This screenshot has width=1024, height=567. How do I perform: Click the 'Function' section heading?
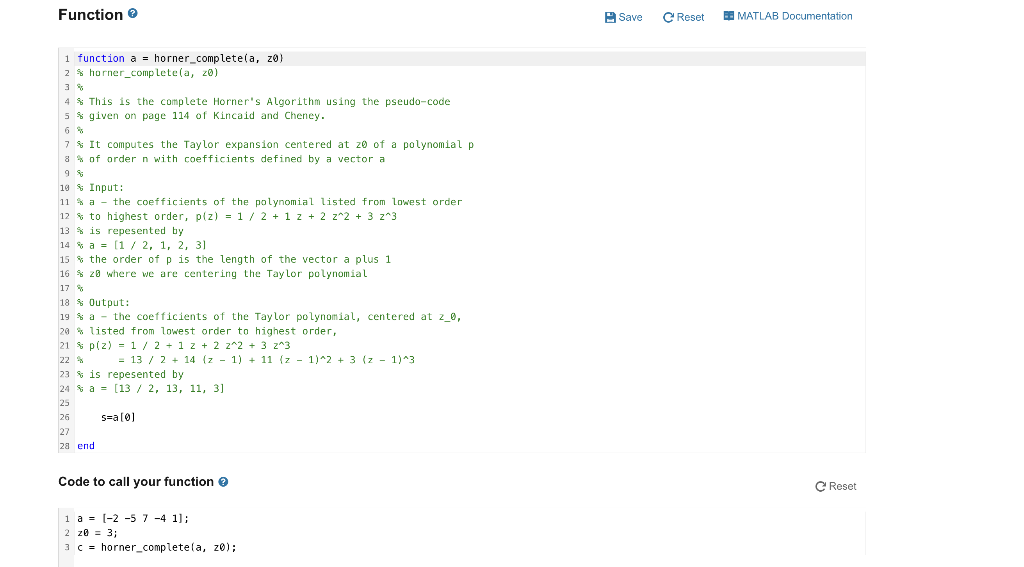pos(90,15)
